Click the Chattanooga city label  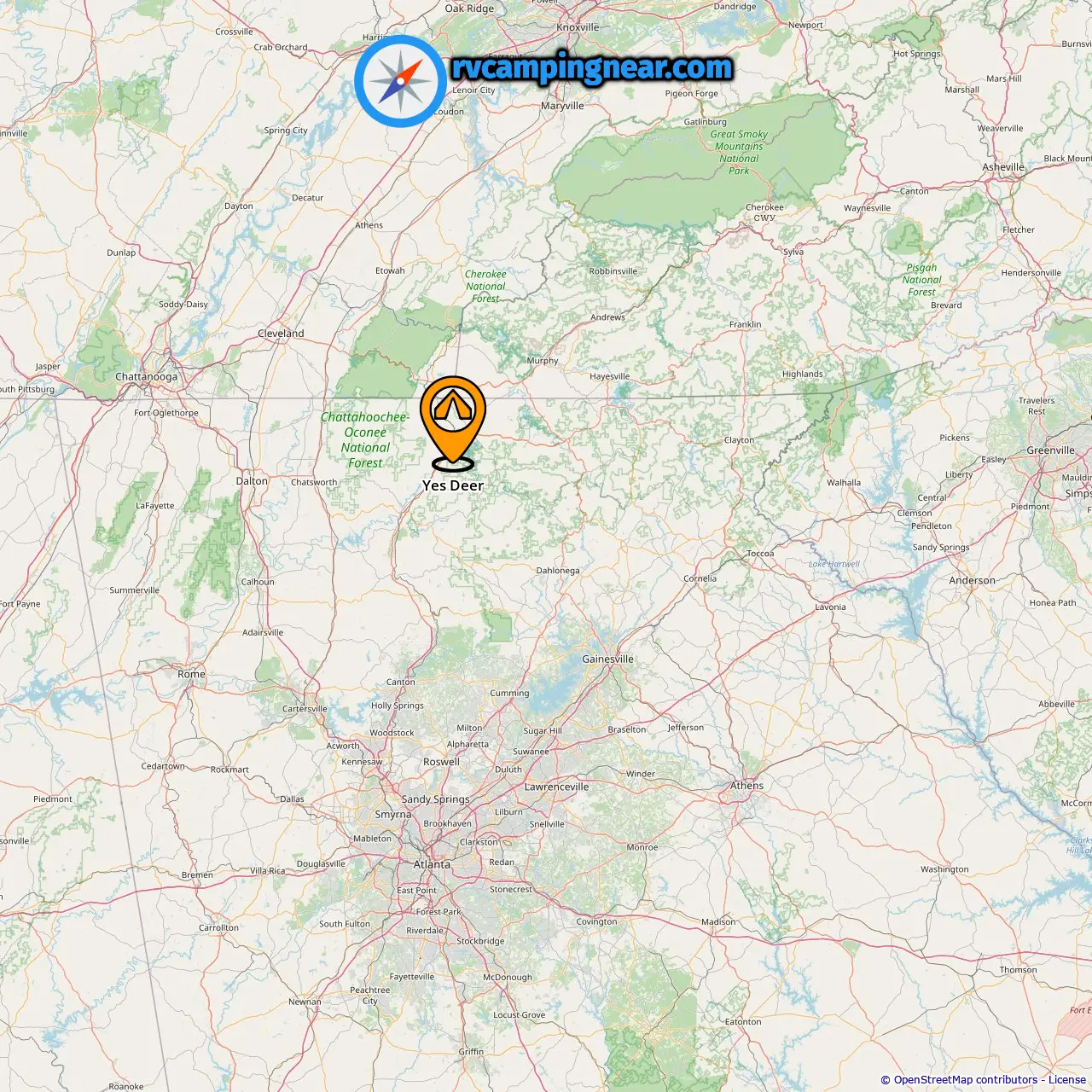tap(147, 376)
